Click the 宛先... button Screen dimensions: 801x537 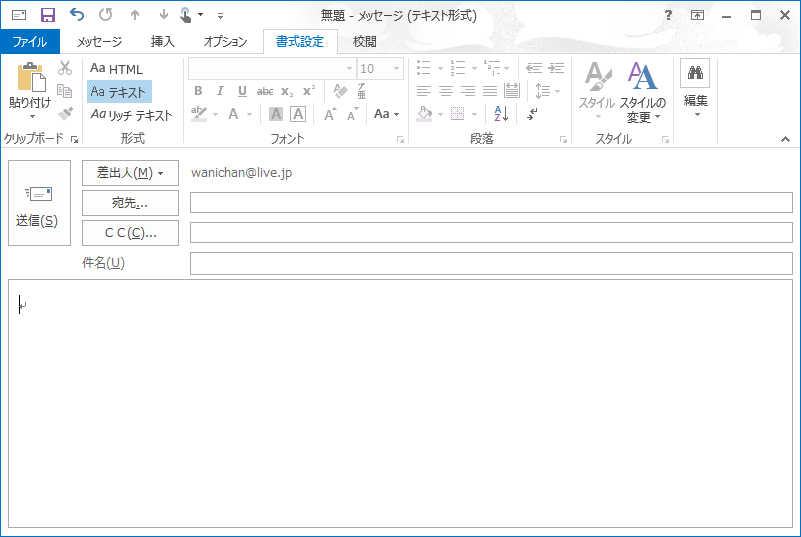pyautogui.click(x=130, y=203)
